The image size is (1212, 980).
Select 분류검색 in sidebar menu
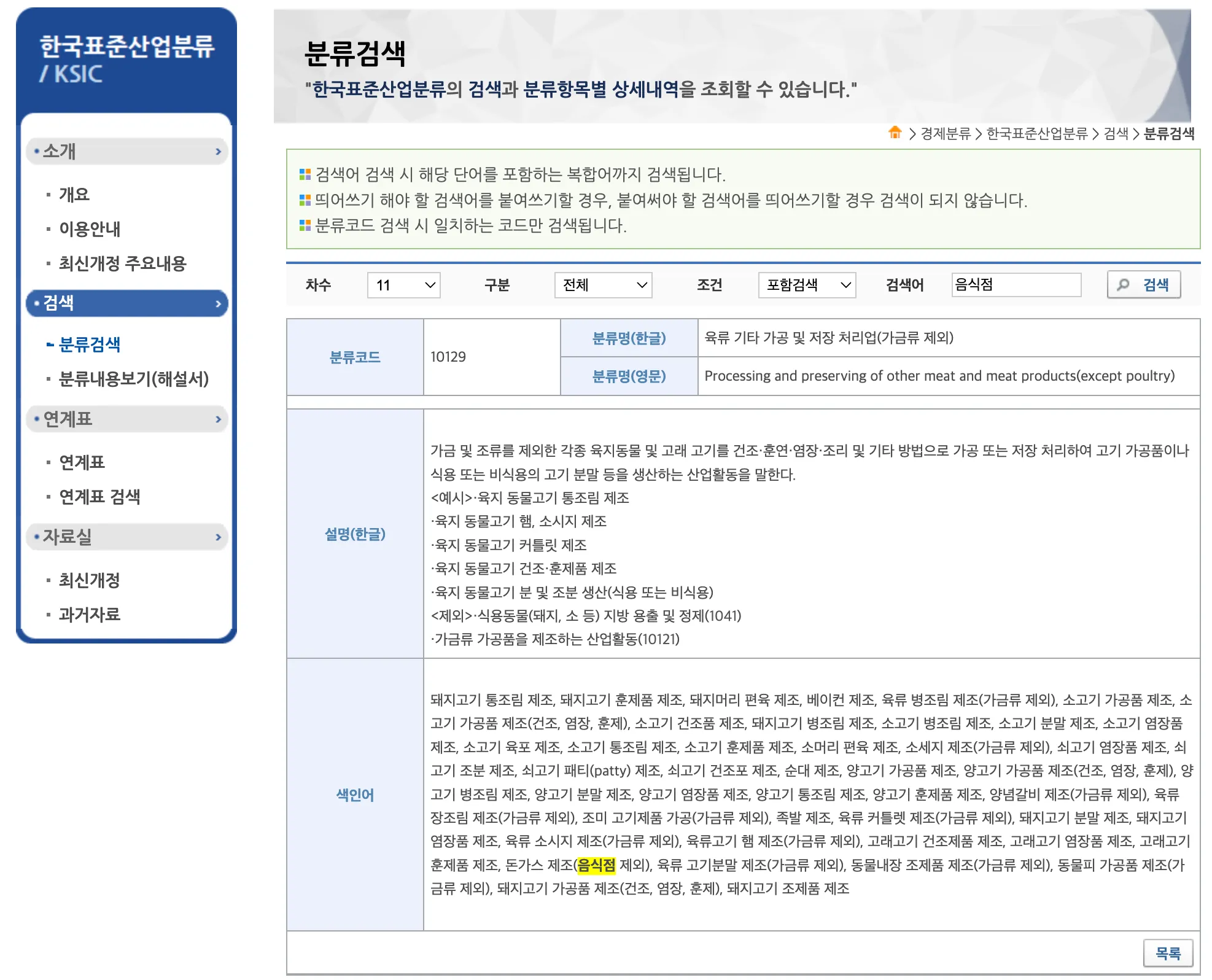pos(90,344)
